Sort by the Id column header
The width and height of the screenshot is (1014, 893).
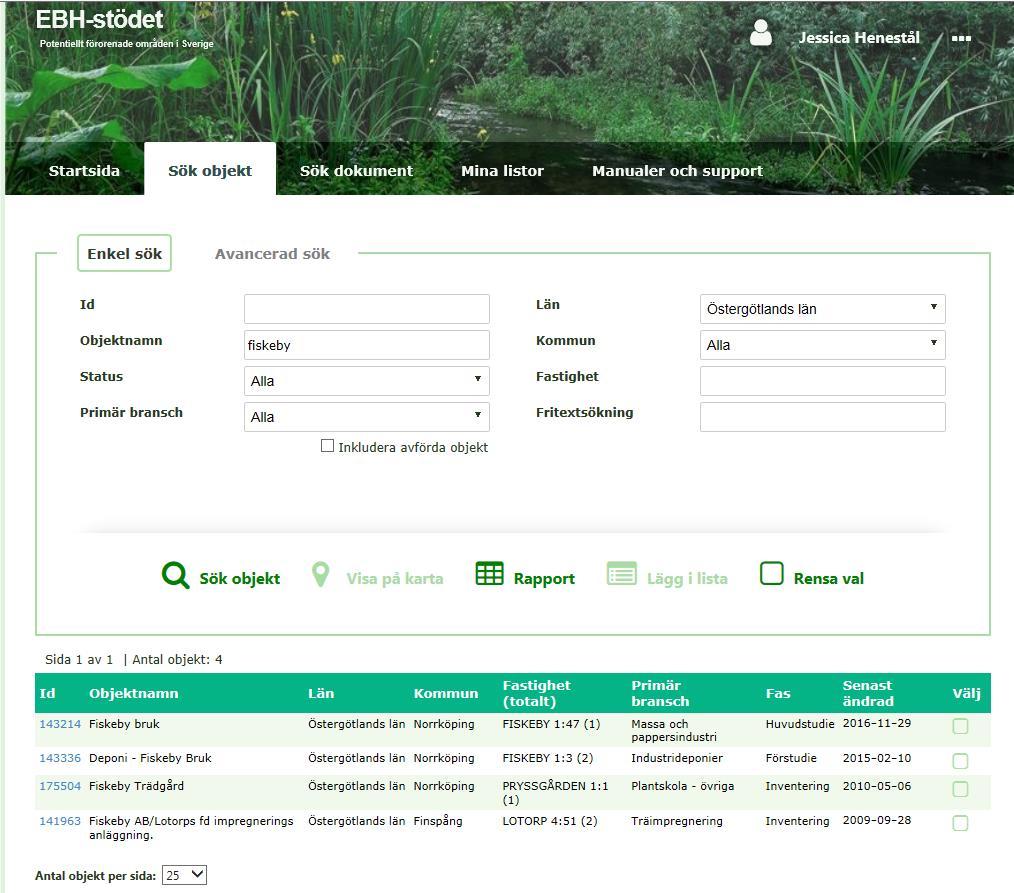tap(47, 693)
